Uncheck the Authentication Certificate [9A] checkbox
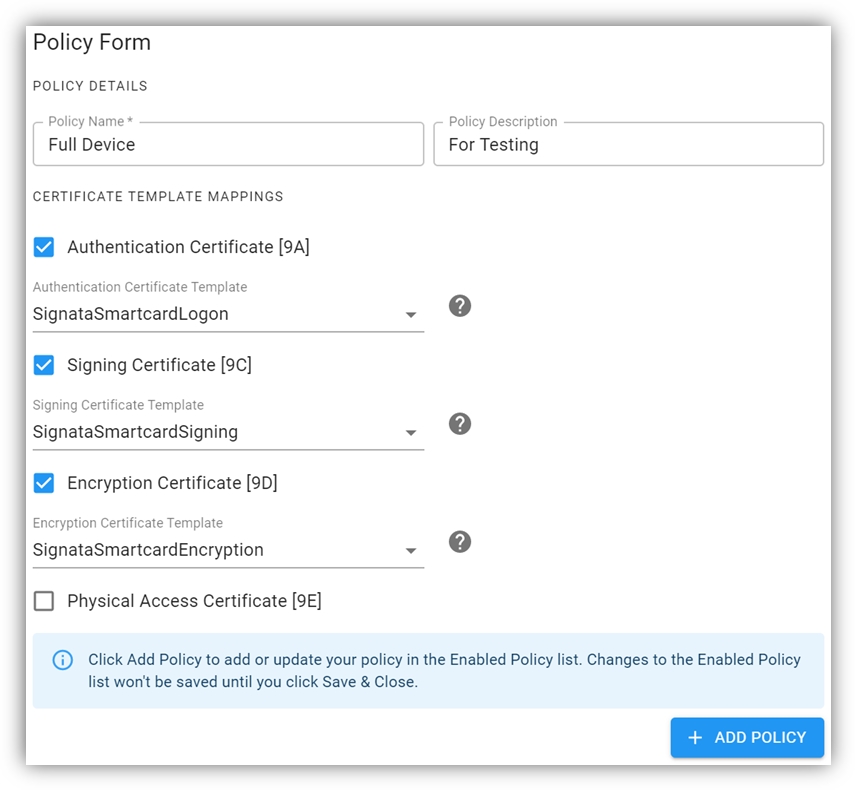Image resolution: width=855 pixels, height=790 pixels. click(x=44, y=247)
